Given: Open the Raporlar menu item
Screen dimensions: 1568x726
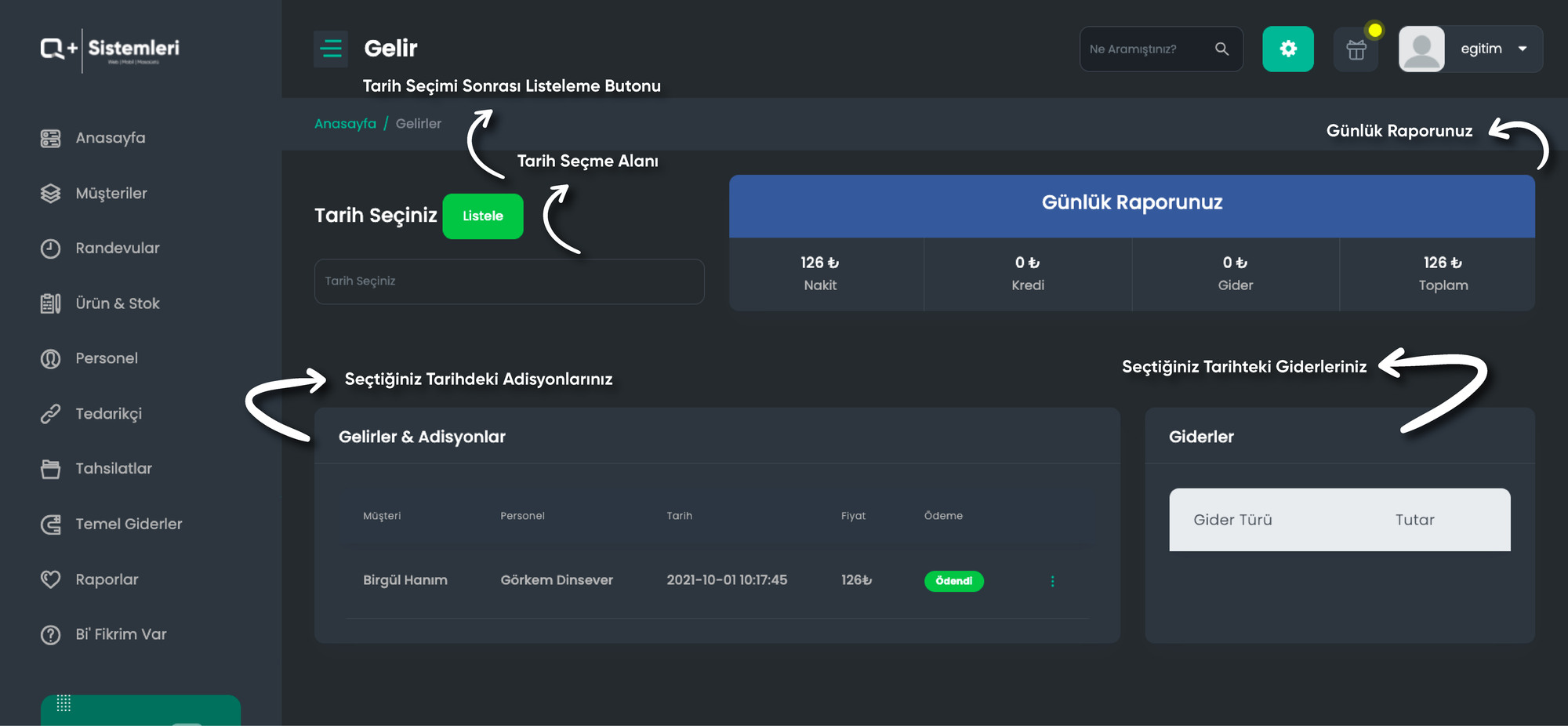Looking at the screenshot, I should point(107,579).
